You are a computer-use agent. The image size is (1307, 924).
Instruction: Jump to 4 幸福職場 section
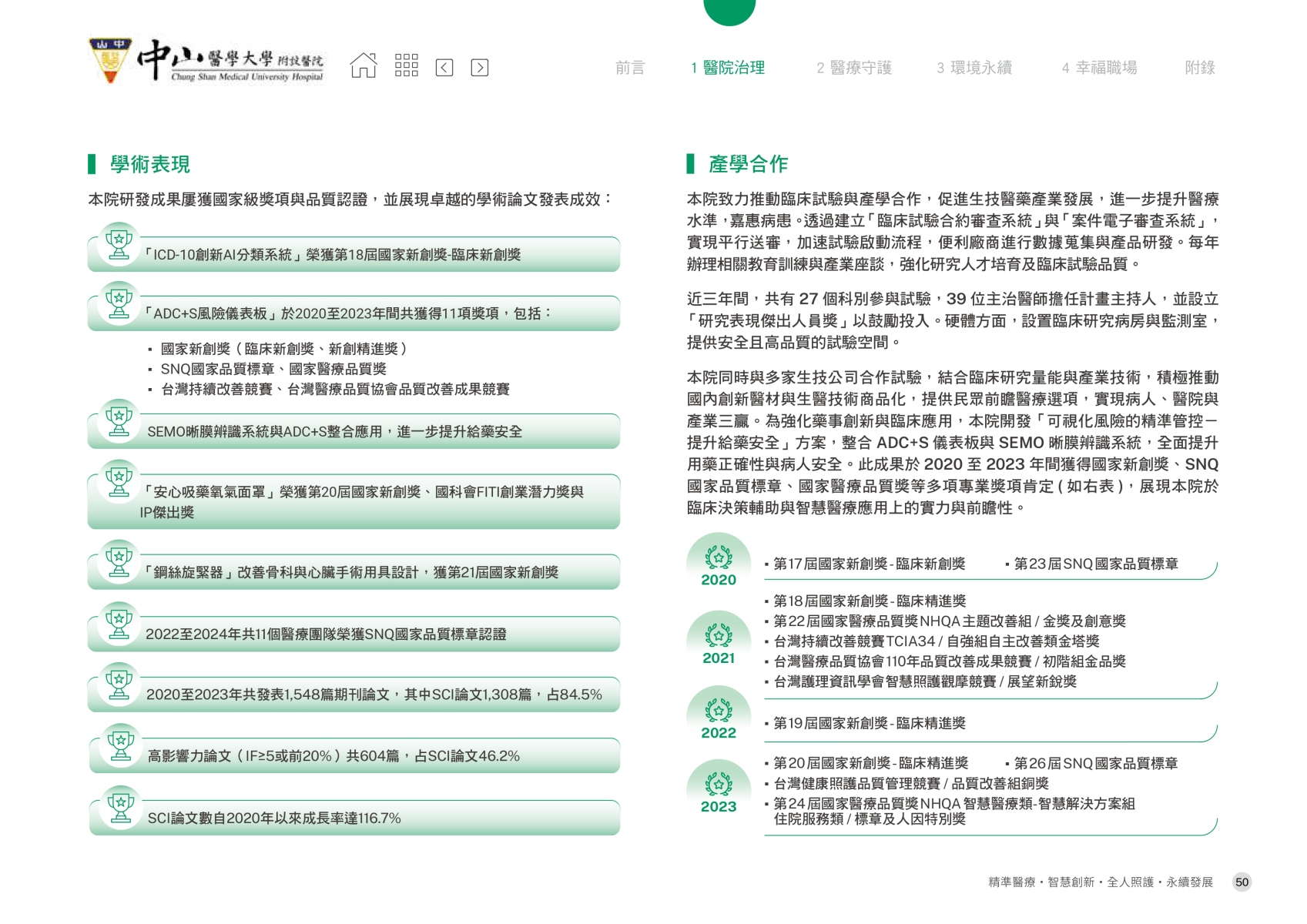click(1099, 68)
